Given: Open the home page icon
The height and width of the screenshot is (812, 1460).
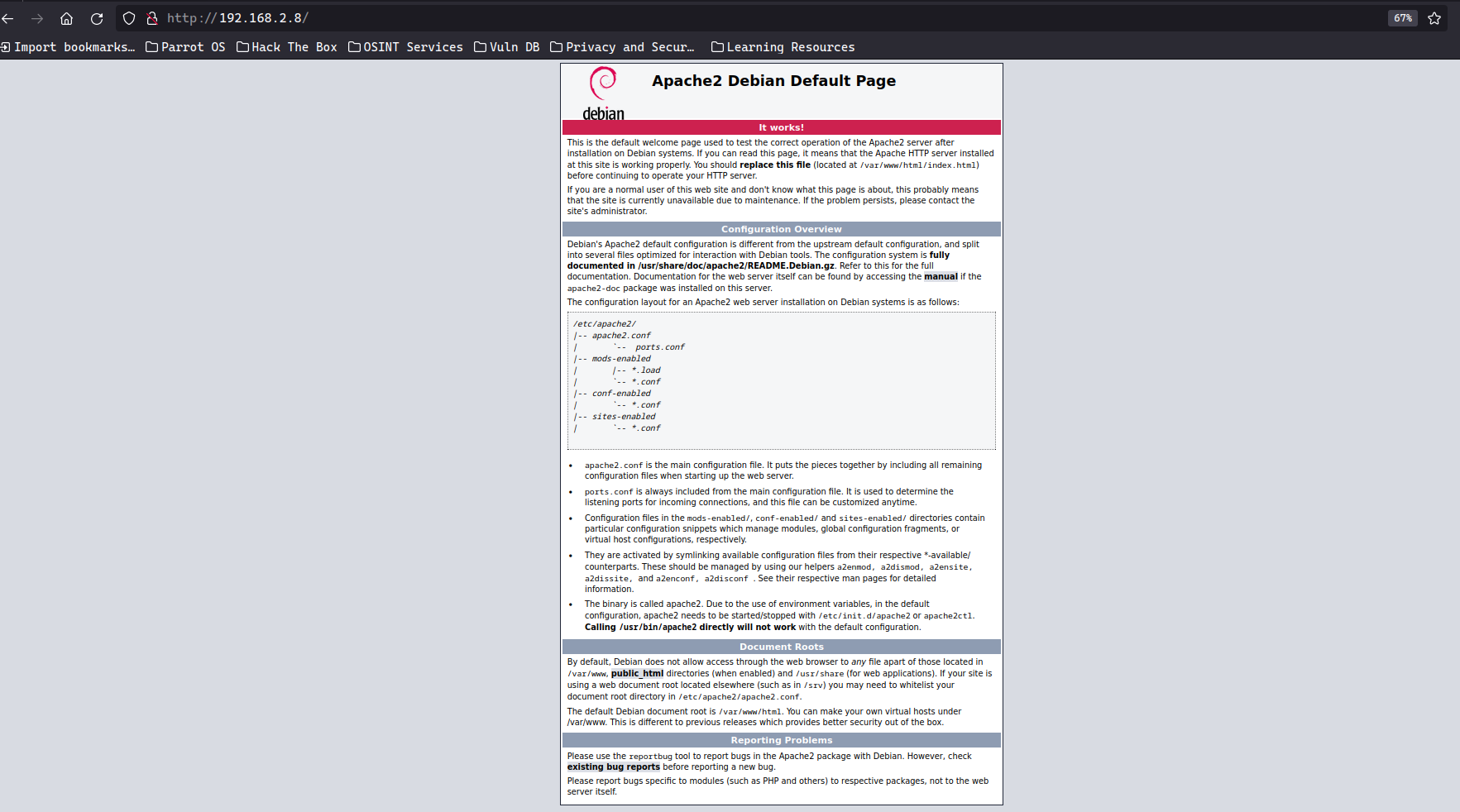Looking at the screenshot, I should click(x=67, y=18).
